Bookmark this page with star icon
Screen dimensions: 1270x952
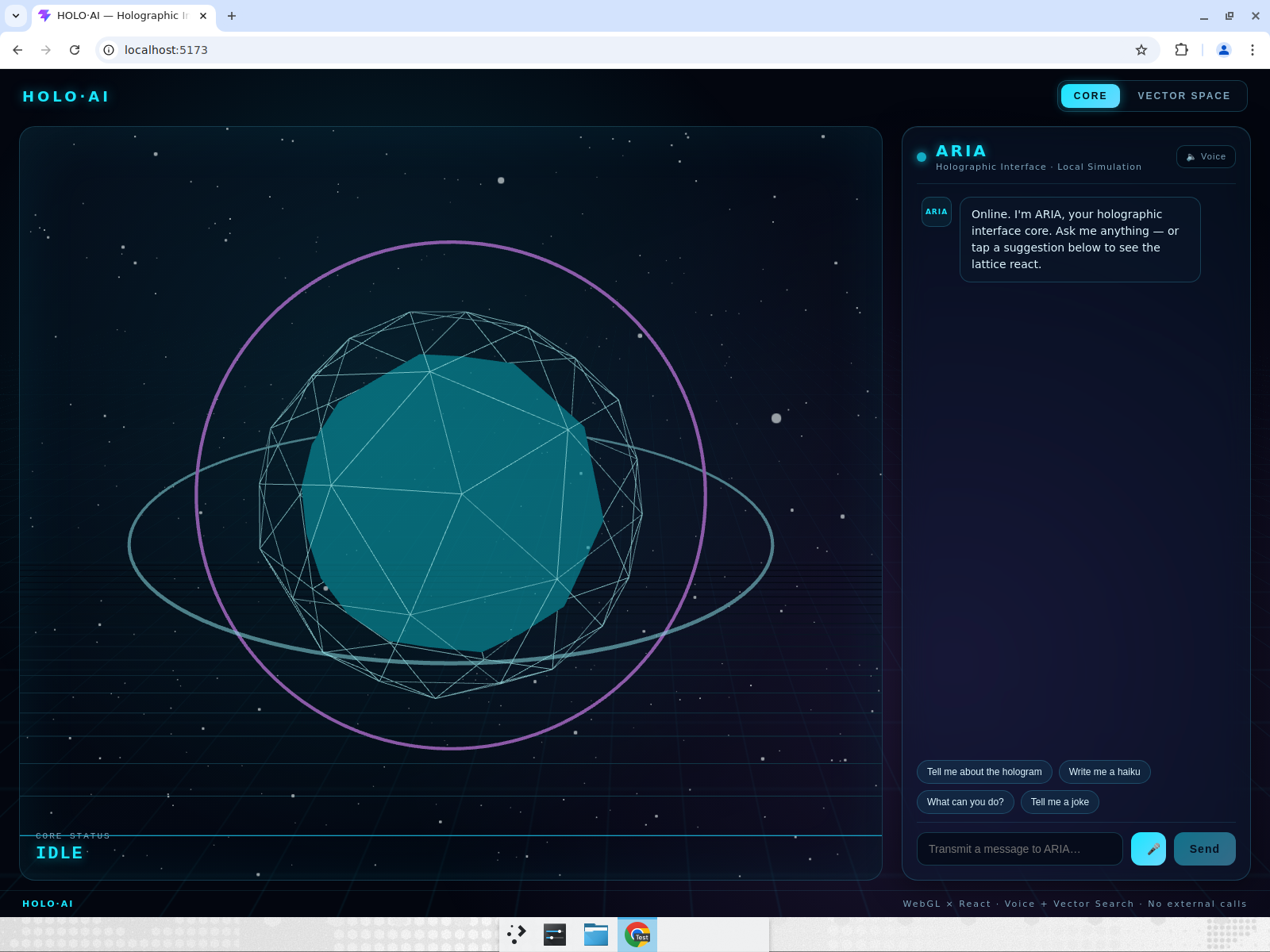[1141, 50]
